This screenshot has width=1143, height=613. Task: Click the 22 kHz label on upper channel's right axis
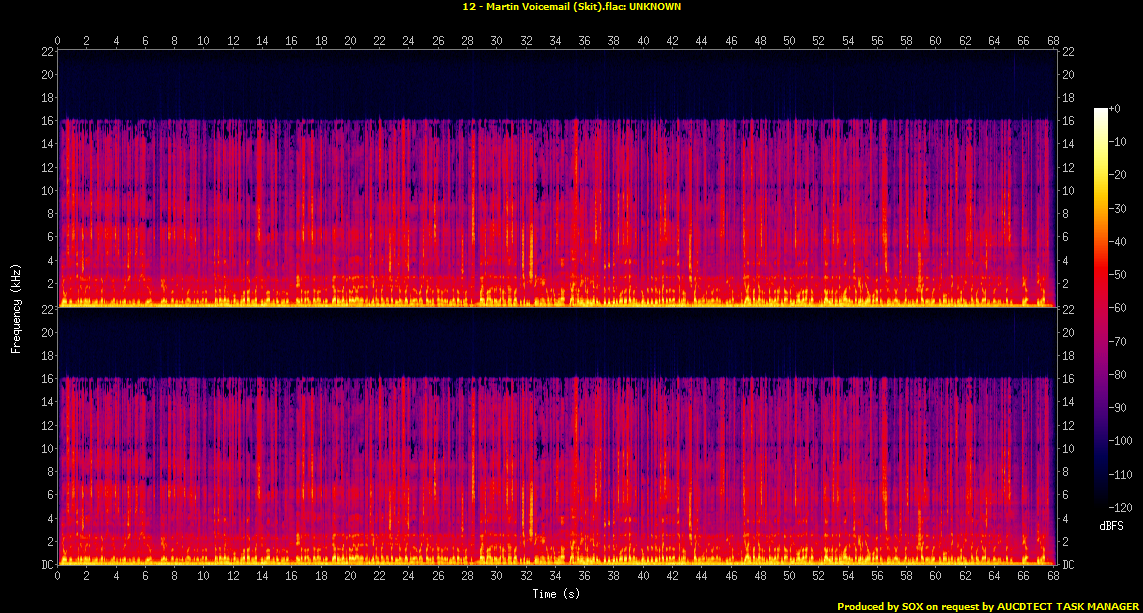click(1067, 51)
